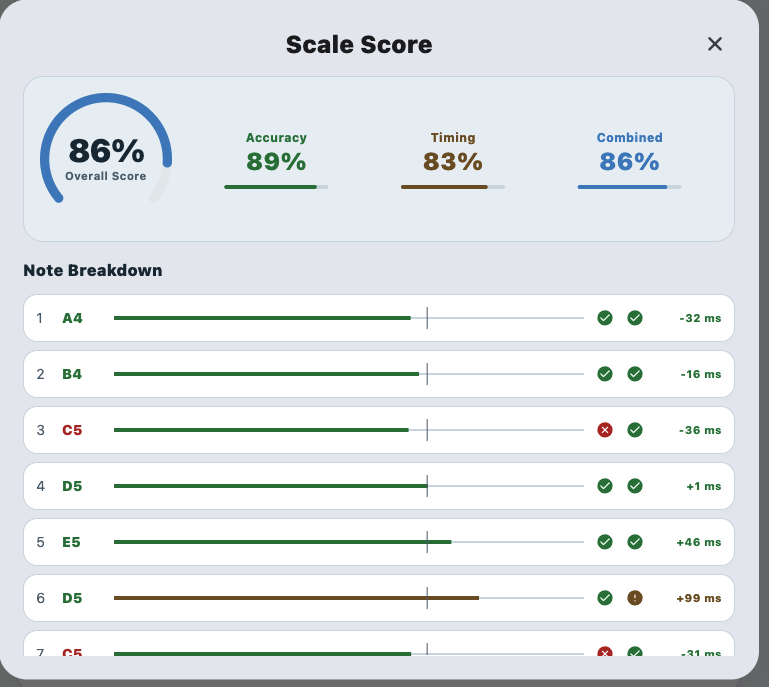The width and height of the screenshot is (769, 687).
Task: Click the brown Timing progress bar
Action: (453, 187)
